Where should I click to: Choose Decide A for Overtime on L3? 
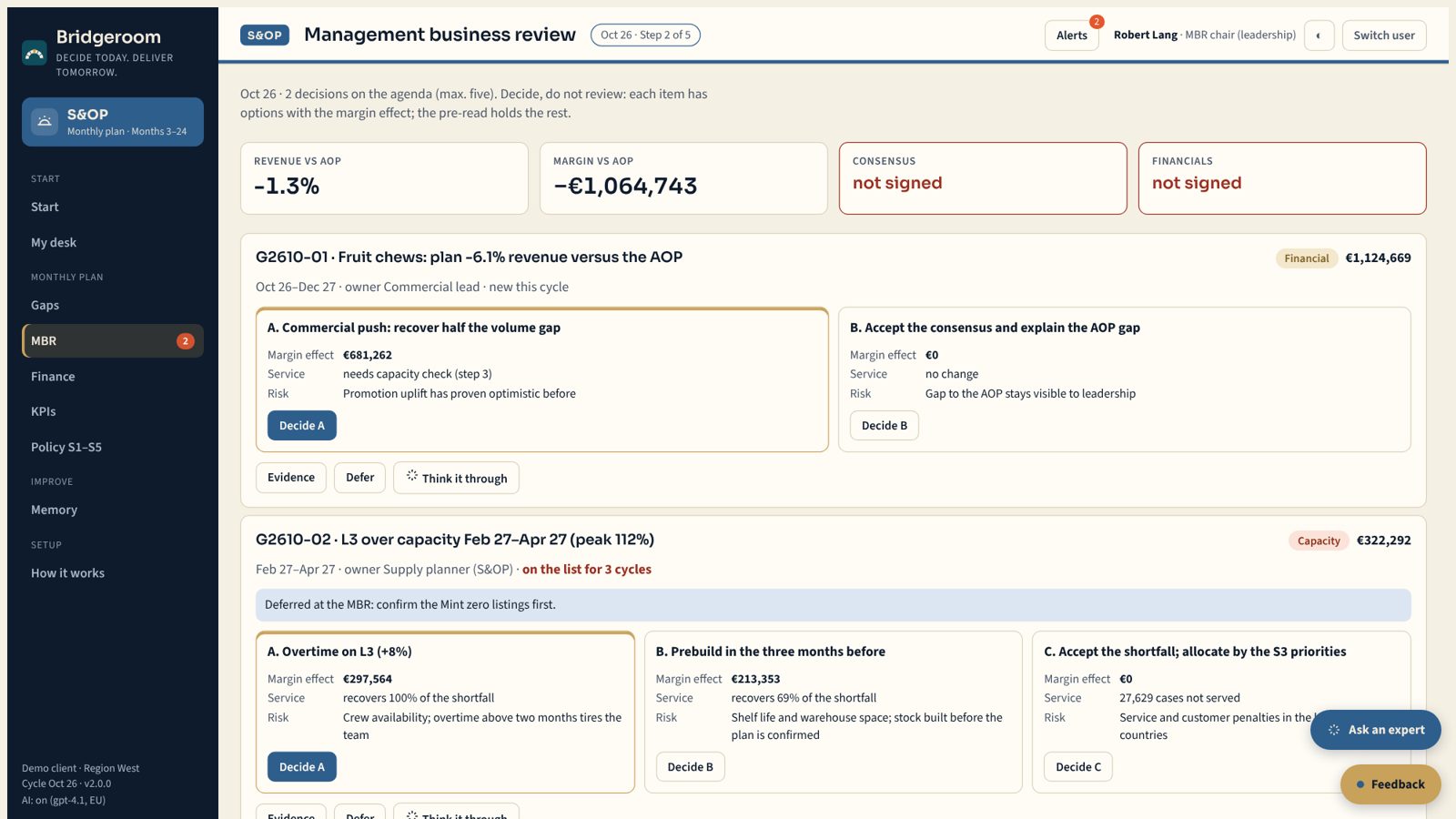coord(302,767)
